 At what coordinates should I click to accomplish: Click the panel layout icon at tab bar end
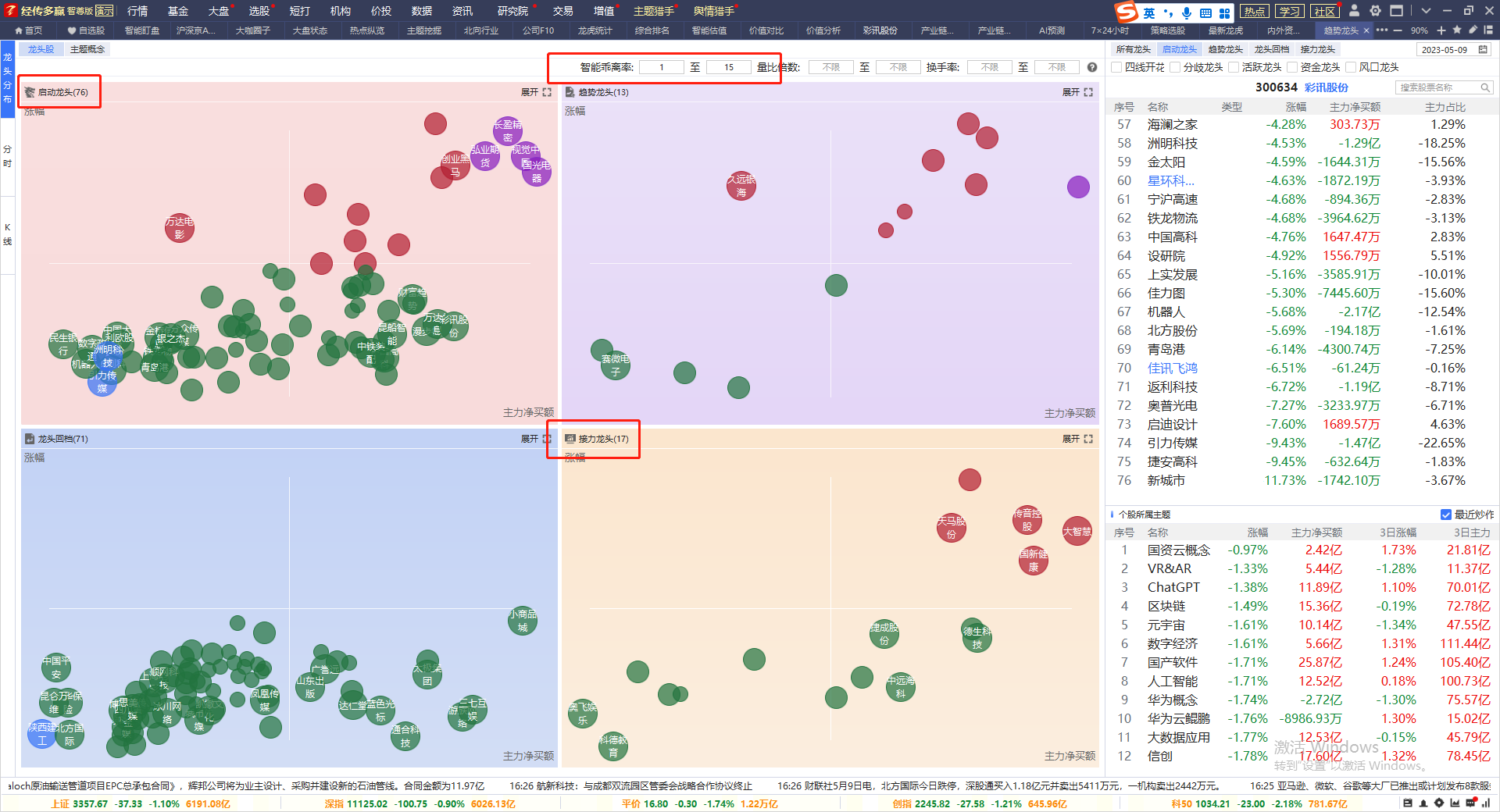pos(1488,30)
